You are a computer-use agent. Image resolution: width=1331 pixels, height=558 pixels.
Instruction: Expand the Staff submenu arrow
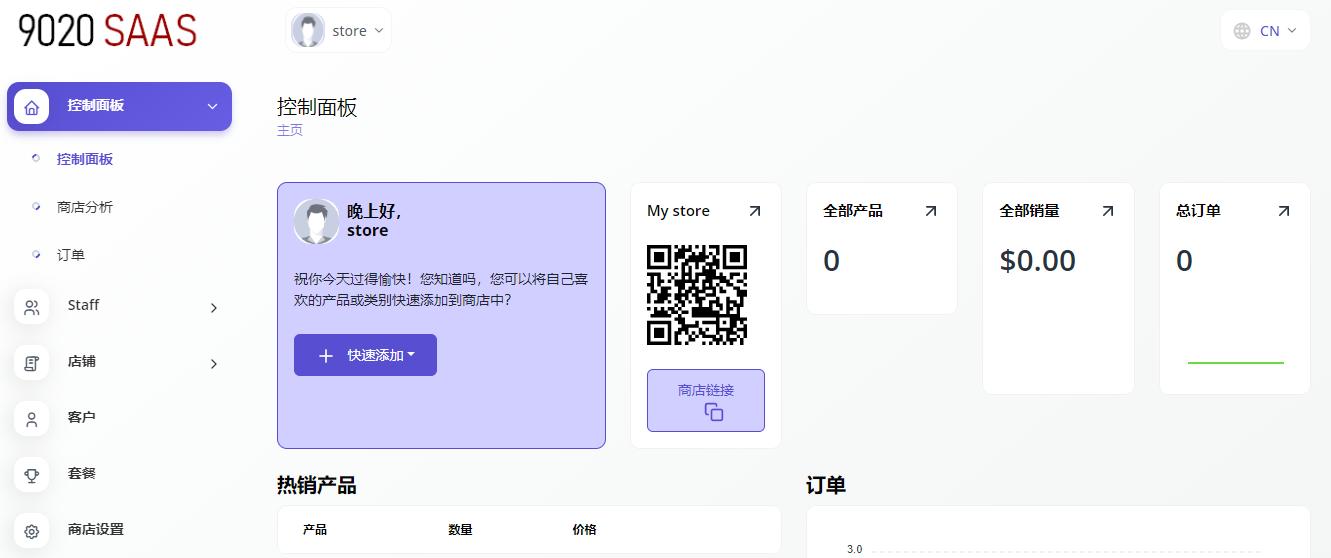point(213,308)
